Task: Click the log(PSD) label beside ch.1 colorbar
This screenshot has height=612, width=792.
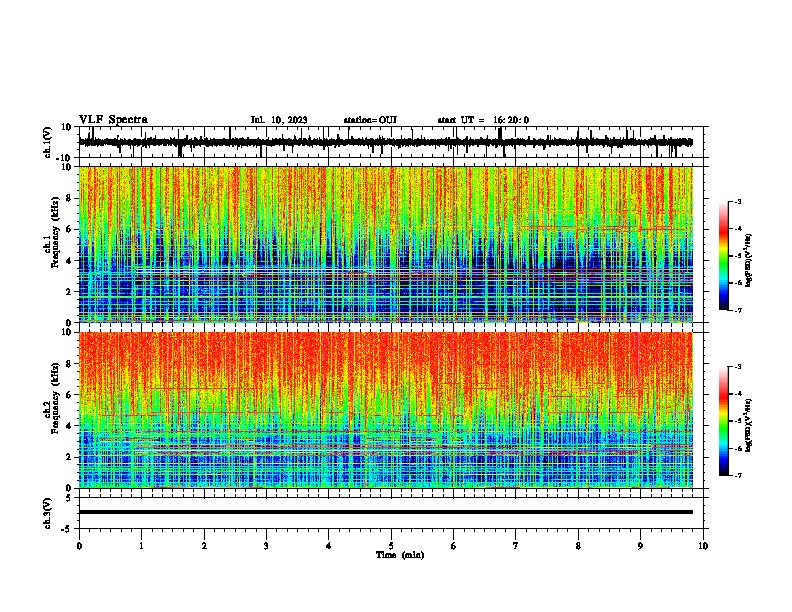Action: pyautogui.click(x=749, y=261)
